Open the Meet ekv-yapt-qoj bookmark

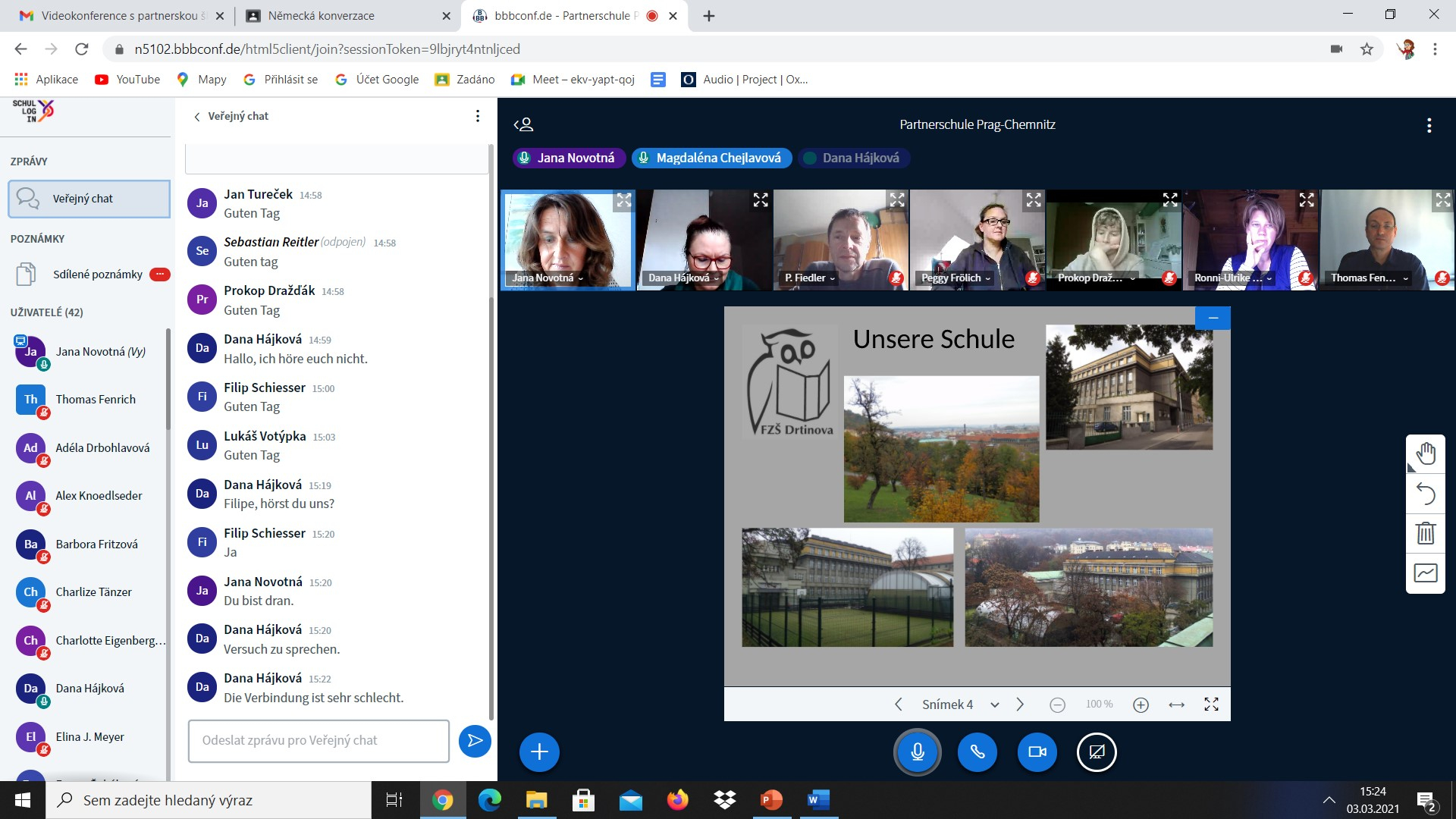[x=573, y=80]
